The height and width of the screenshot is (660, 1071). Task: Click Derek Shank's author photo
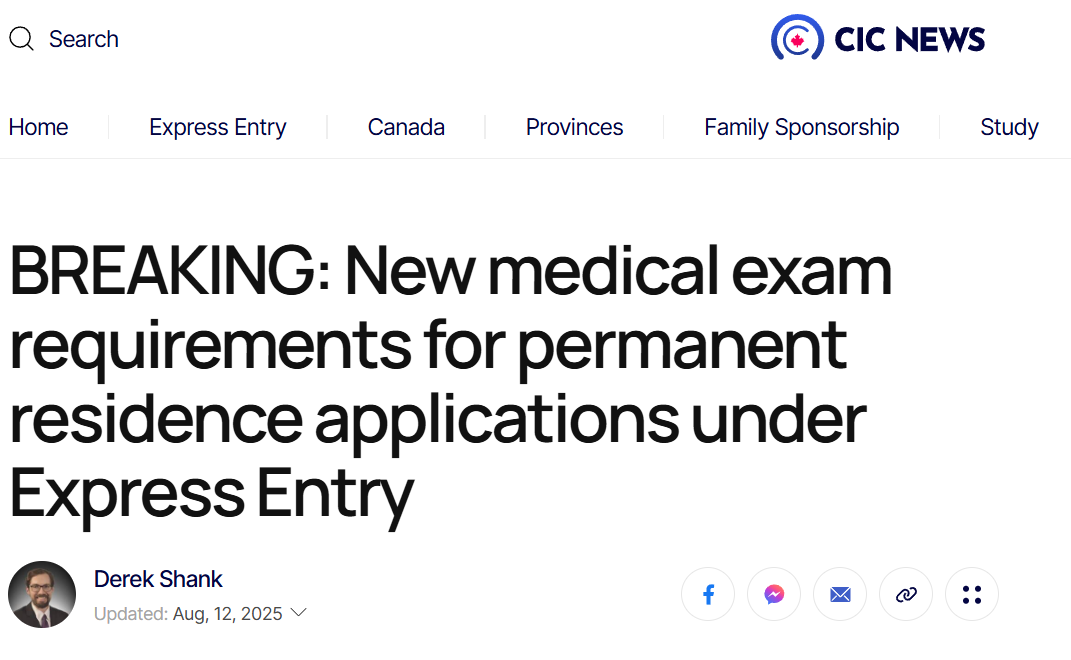[x=42, y=594]
